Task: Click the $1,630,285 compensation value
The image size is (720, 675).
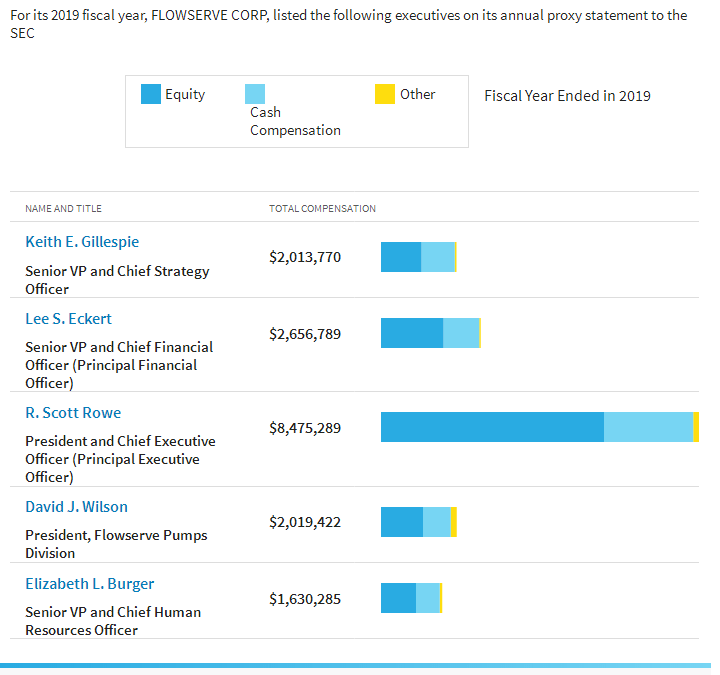Action: 305,599
